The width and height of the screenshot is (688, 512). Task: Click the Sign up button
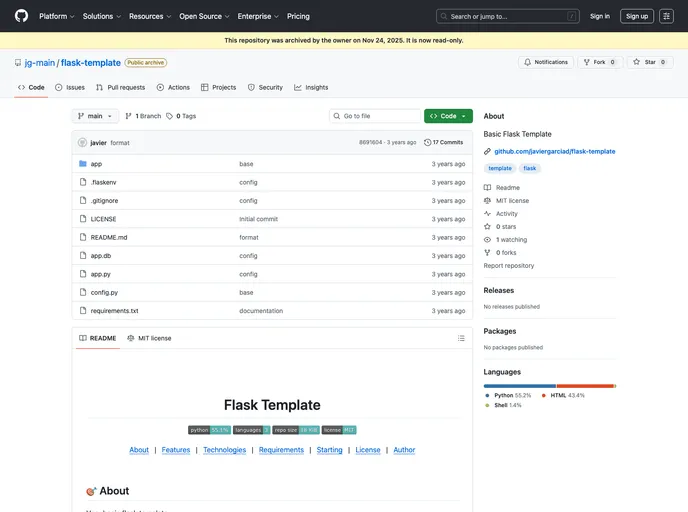tap(636, 16)
